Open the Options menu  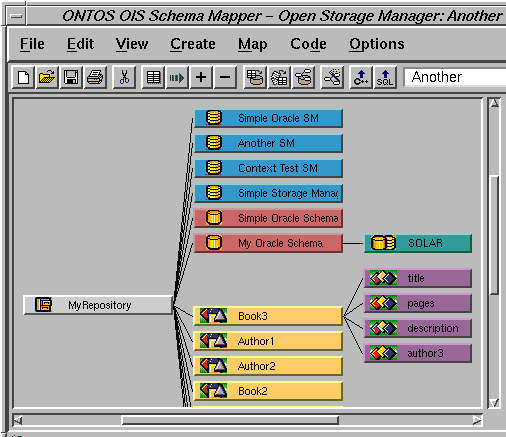tap(377, 44)
